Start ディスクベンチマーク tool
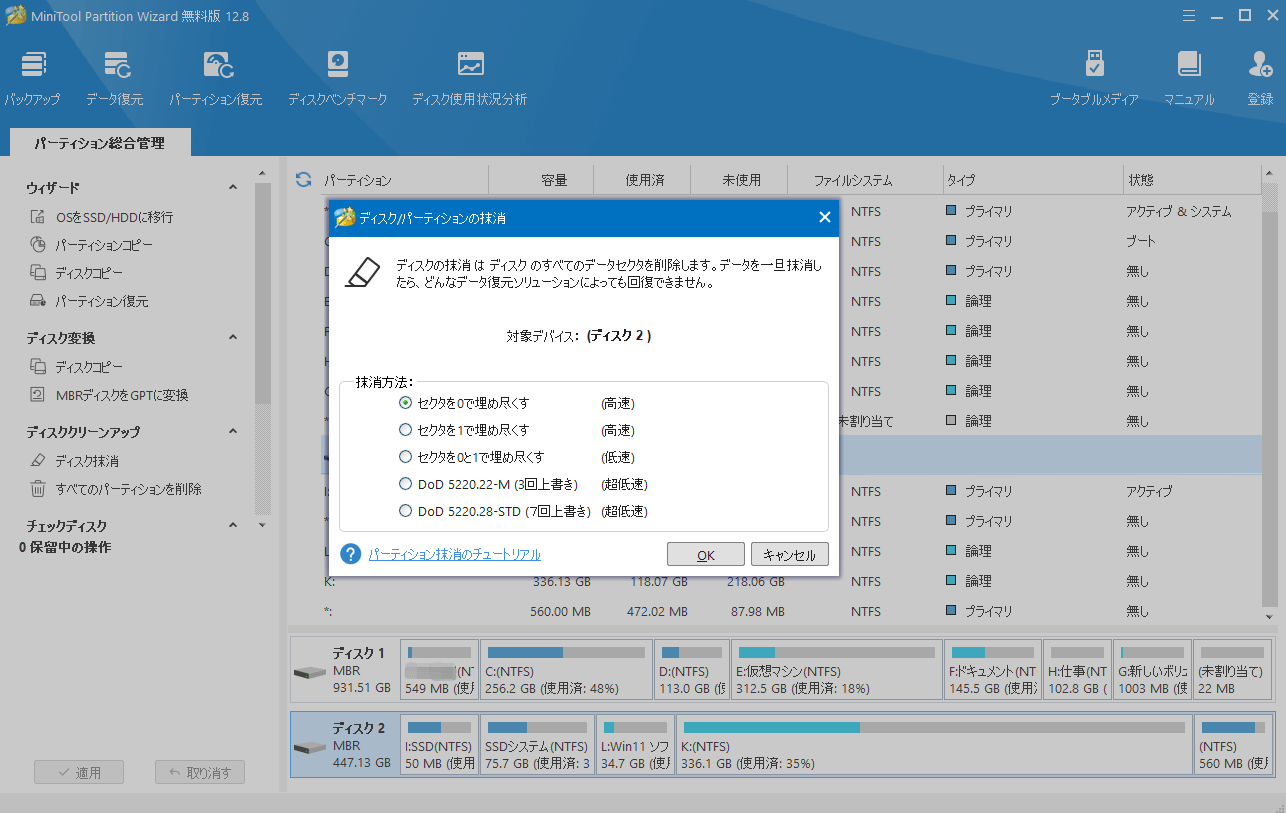 [337, 78]
